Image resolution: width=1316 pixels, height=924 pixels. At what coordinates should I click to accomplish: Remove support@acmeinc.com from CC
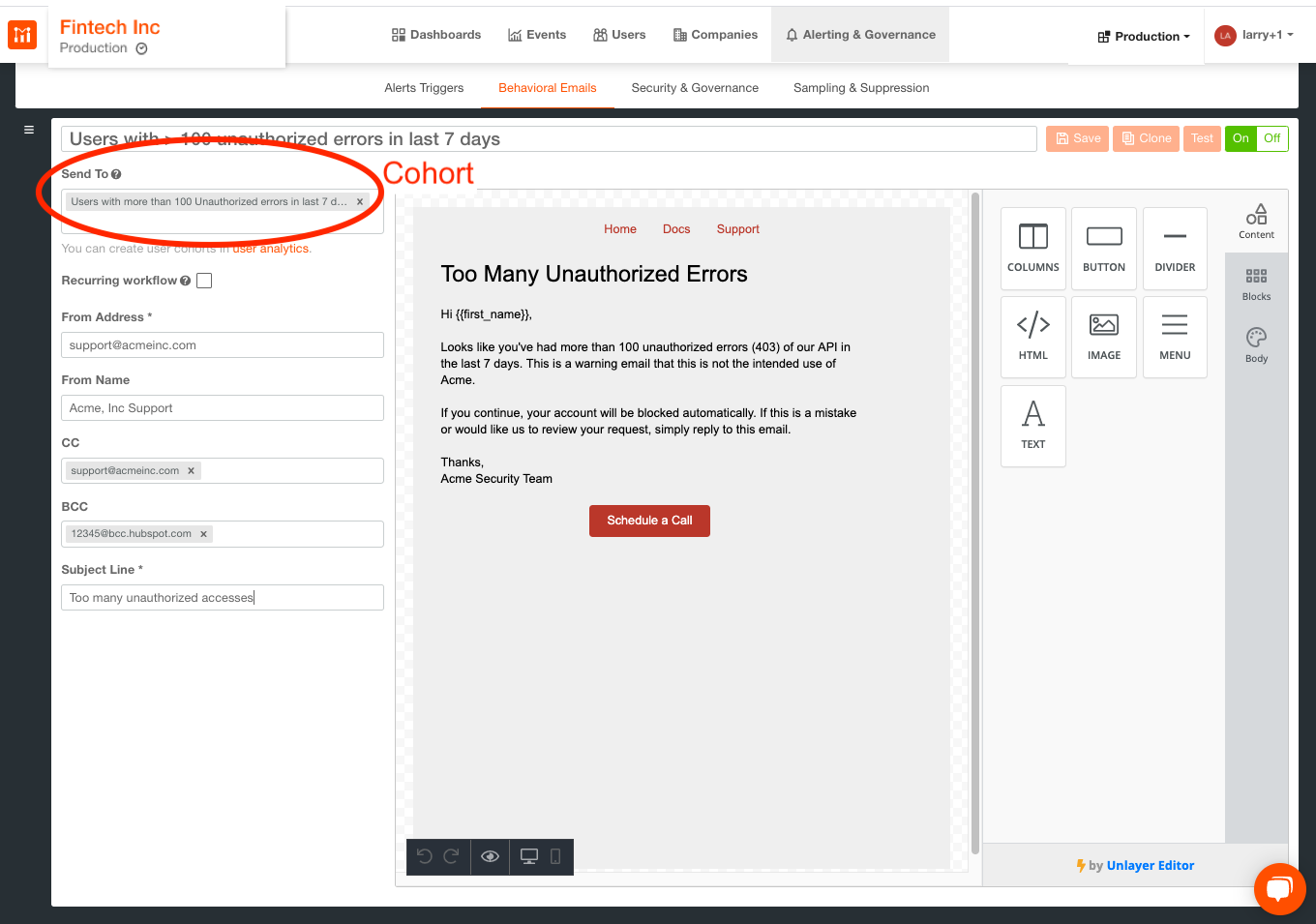tap(191, 471)
